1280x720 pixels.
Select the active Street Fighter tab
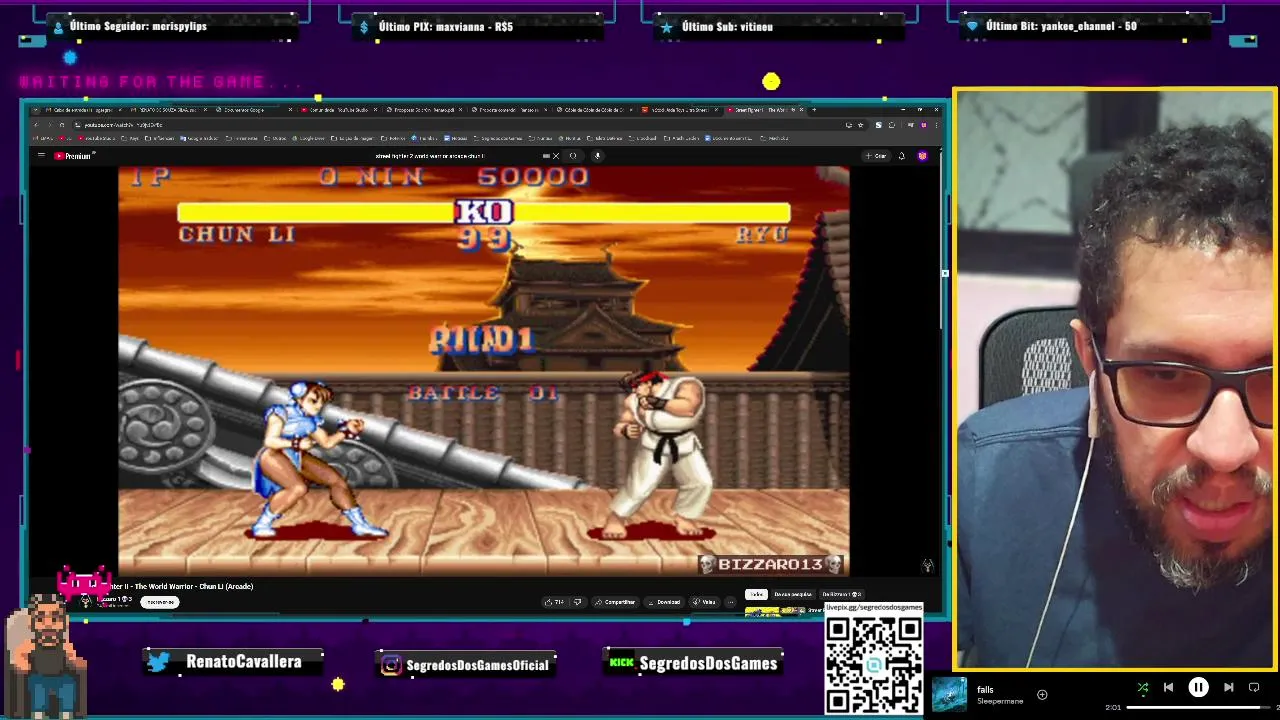point(765,109)
